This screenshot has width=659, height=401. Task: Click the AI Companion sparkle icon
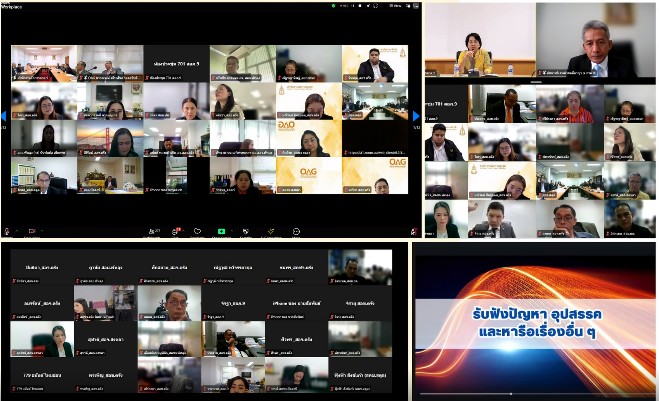271,231
